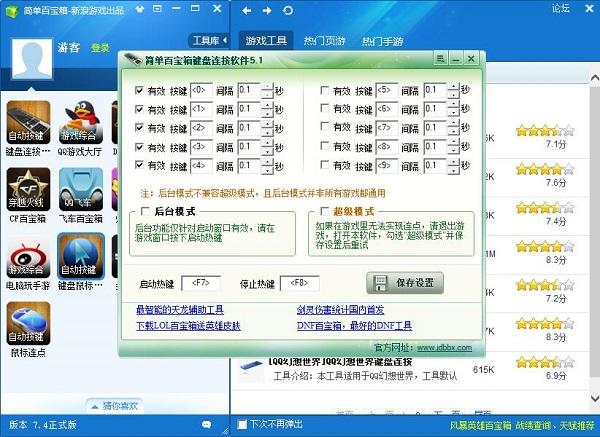Screen dimensions: 600x437
Task: Click the chat bubble icon in status bar
Action: [206, 425]
